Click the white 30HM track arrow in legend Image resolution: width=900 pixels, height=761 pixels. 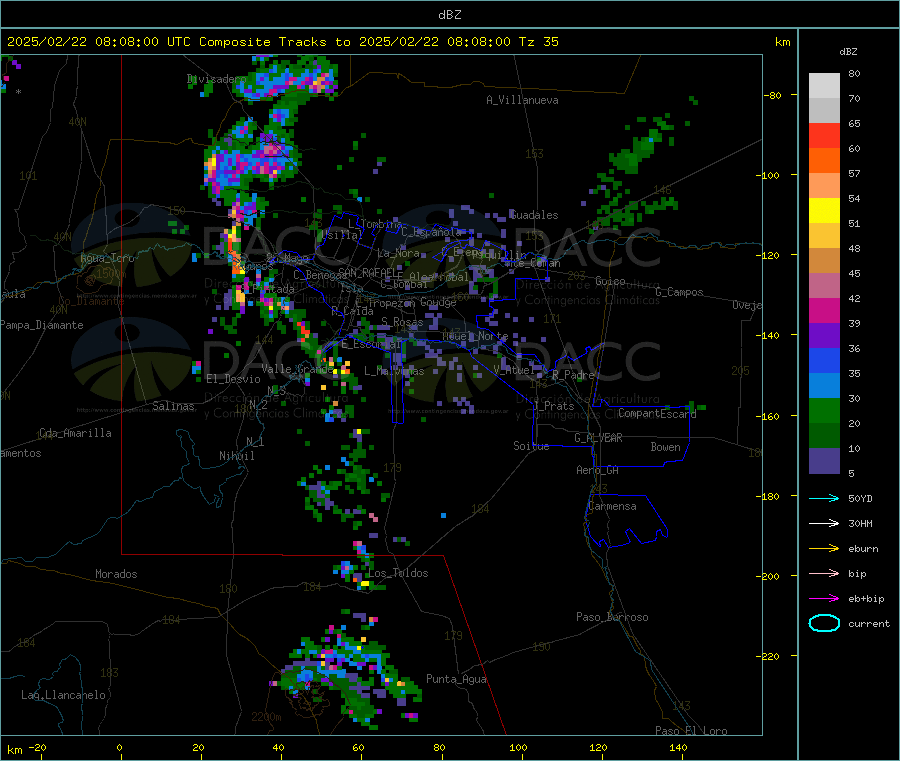pos(824,523)
